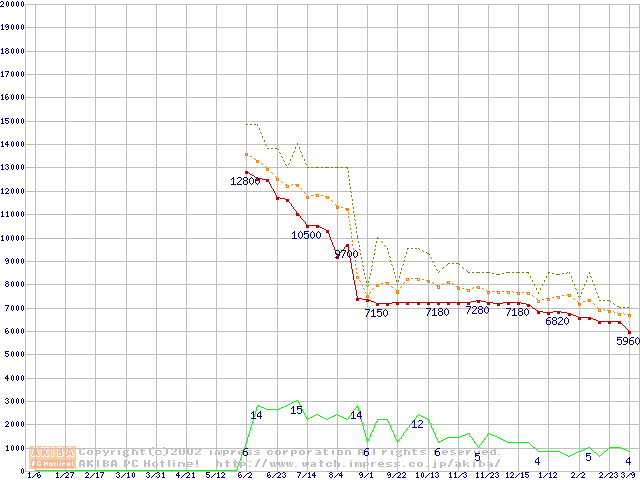Screen dimensions: 640x480
Task: Click the 6820 price data label
Action: pyautogui.click(x=557, y=322)
